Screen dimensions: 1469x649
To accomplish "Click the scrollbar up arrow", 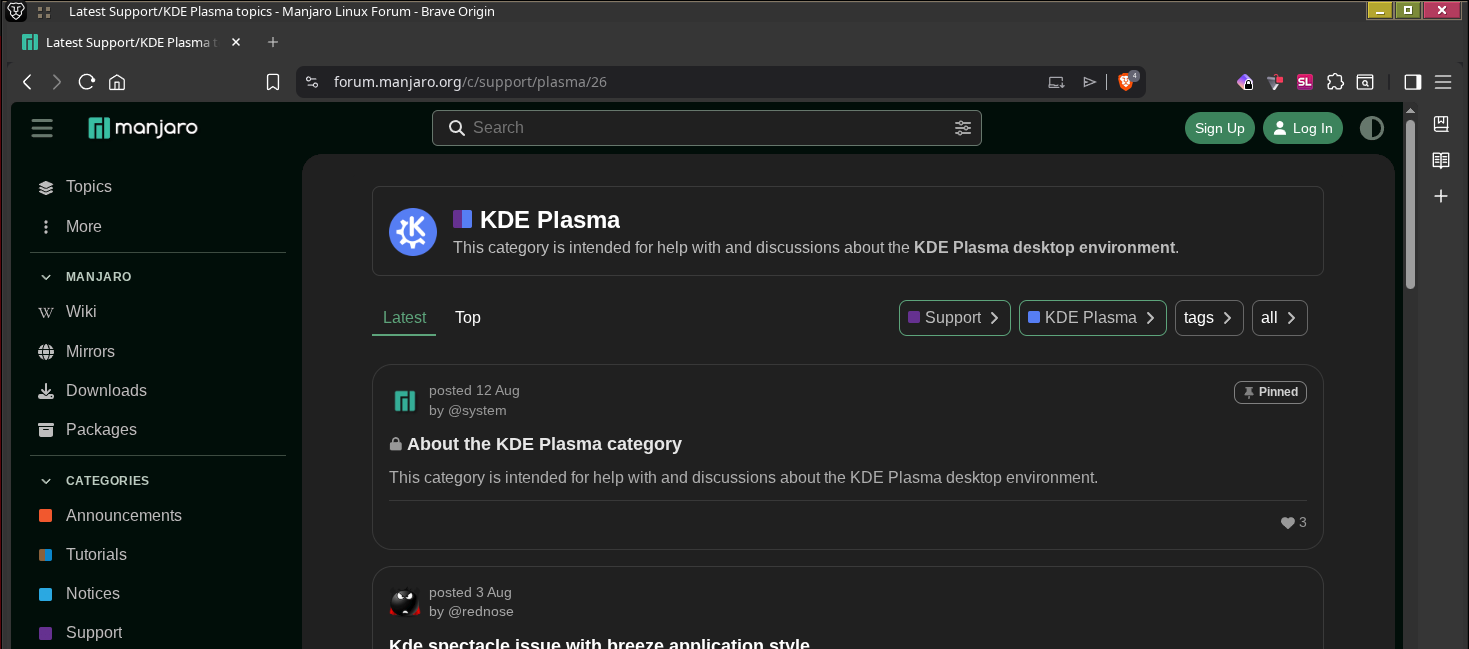I will [x=1411, y=110].
